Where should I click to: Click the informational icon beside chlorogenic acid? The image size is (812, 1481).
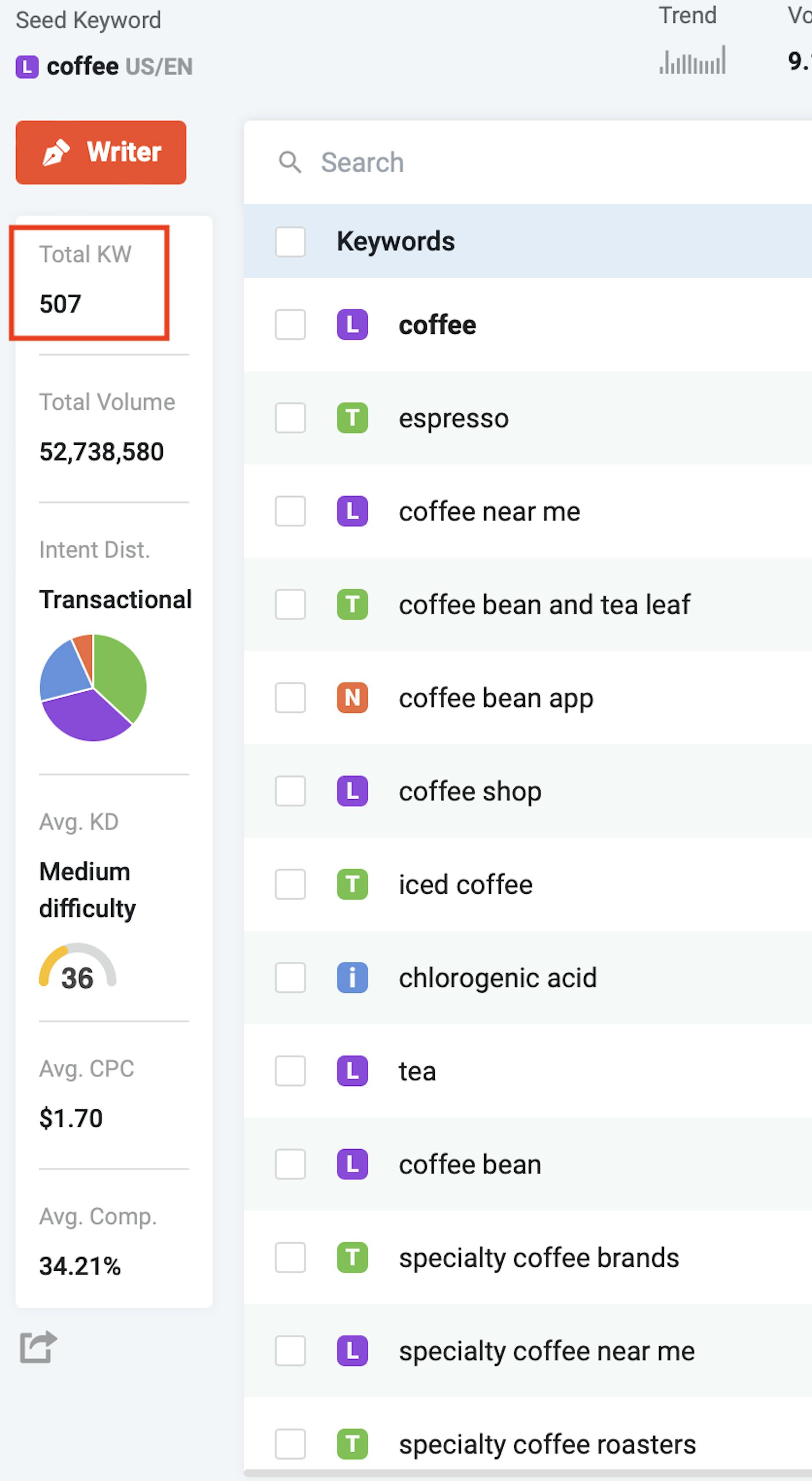coord(352,977)
